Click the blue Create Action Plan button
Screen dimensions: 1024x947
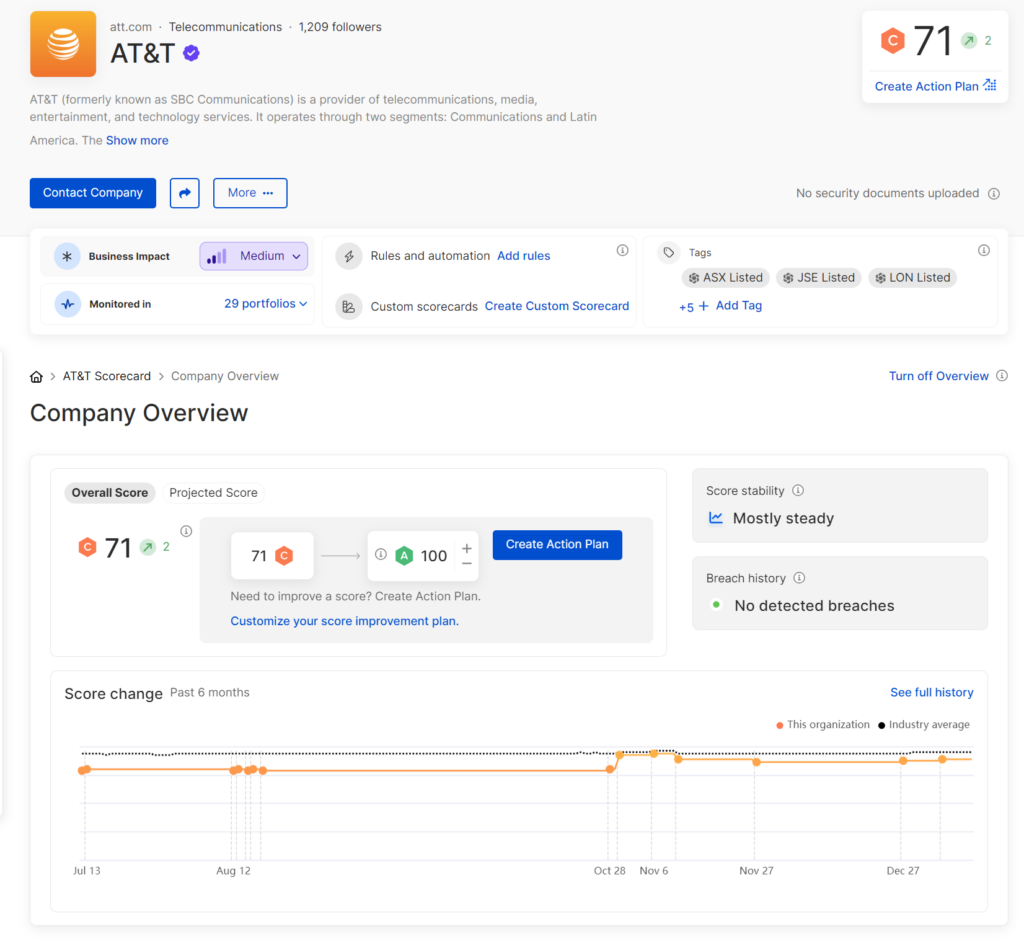click(x=557, y=545)
